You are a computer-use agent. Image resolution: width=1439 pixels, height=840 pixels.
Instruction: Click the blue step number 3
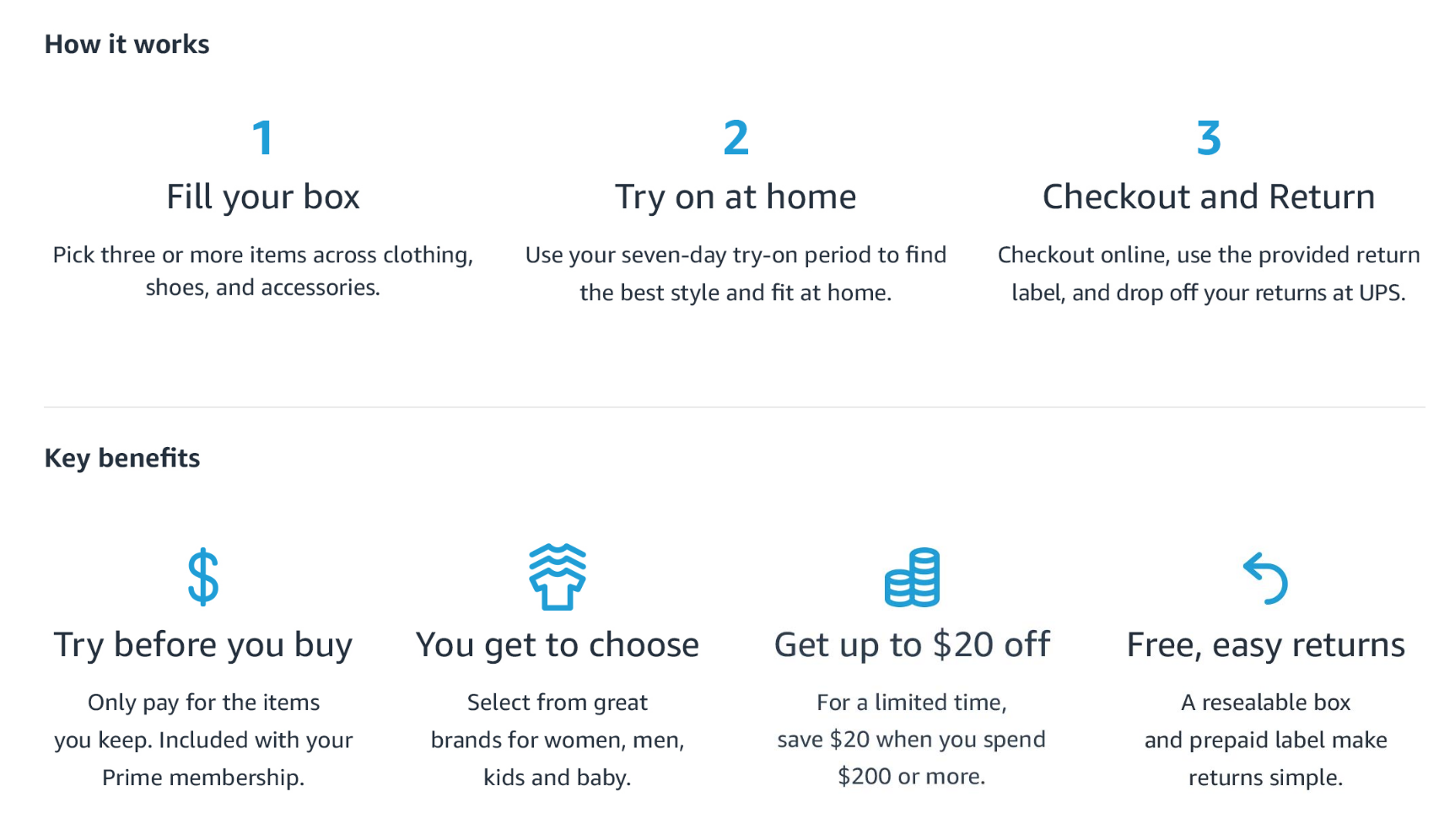pyautogui.click(x=1209, y=137)
